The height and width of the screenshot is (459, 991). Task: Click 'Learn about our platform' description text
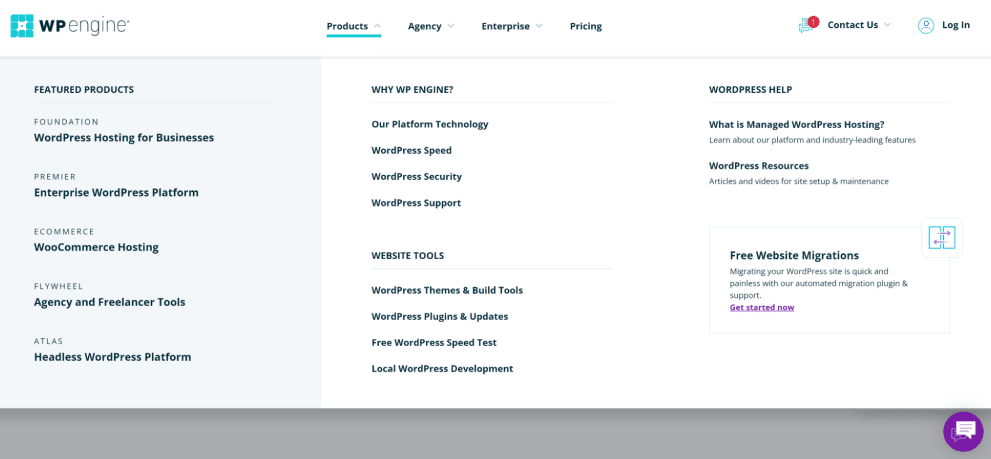click(812, 140)
